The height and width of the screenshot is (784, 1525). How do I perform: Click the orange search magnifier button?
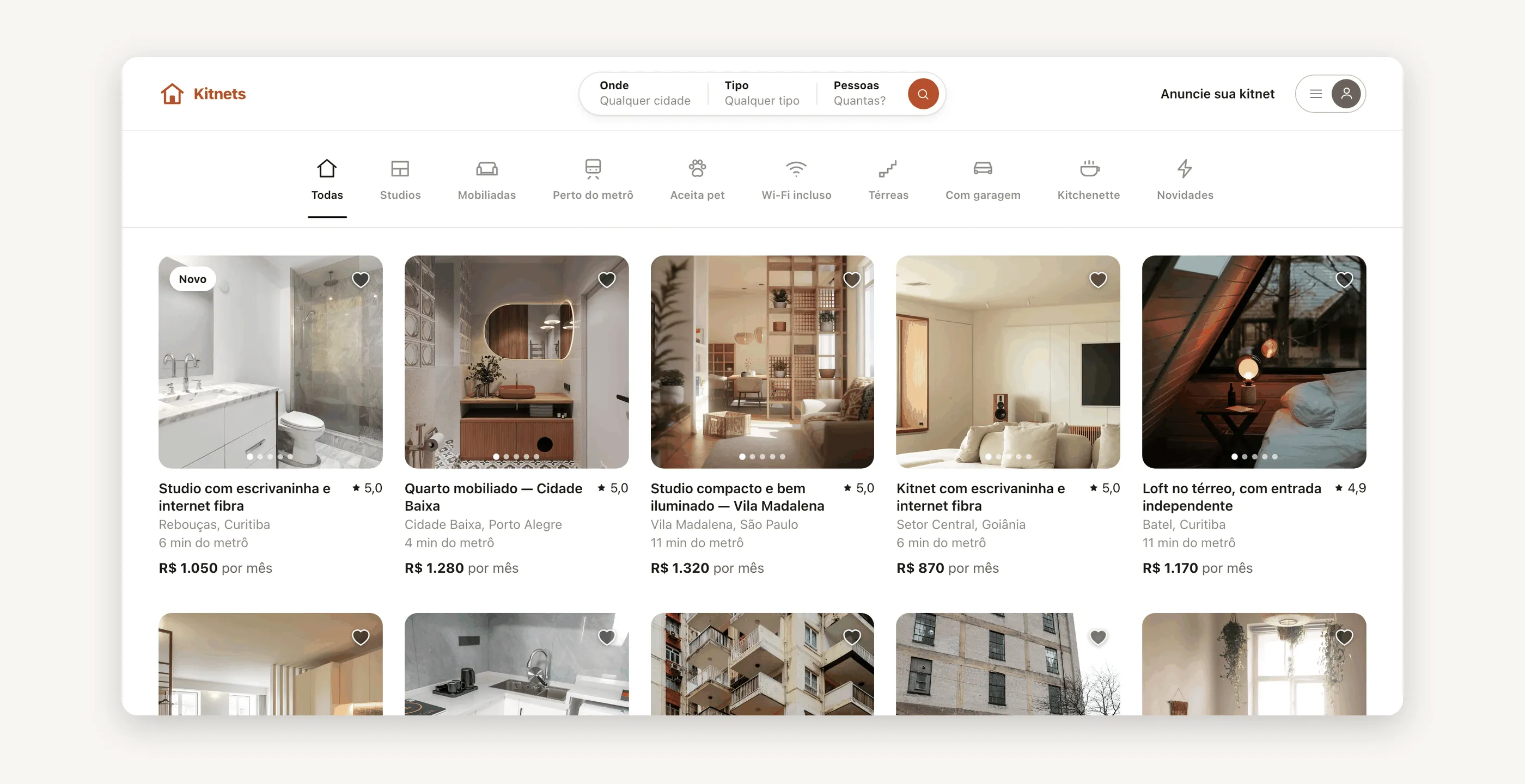tap(922, 94)
